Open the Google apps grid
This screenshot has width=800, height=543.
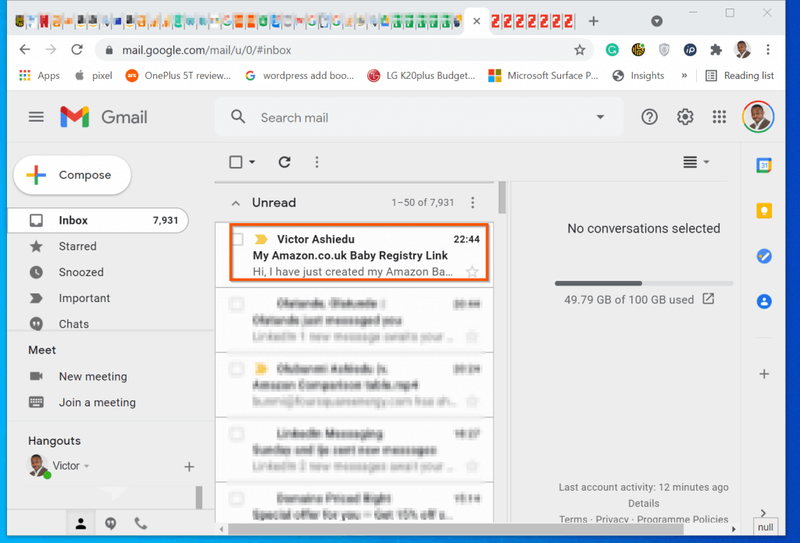[x=719, y=117]
